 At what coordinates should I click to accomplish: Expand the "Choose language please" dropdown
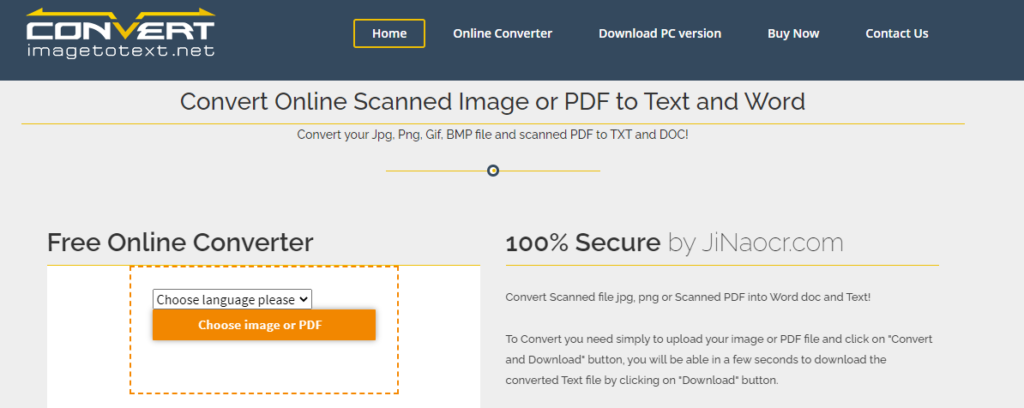click(231, 299)
